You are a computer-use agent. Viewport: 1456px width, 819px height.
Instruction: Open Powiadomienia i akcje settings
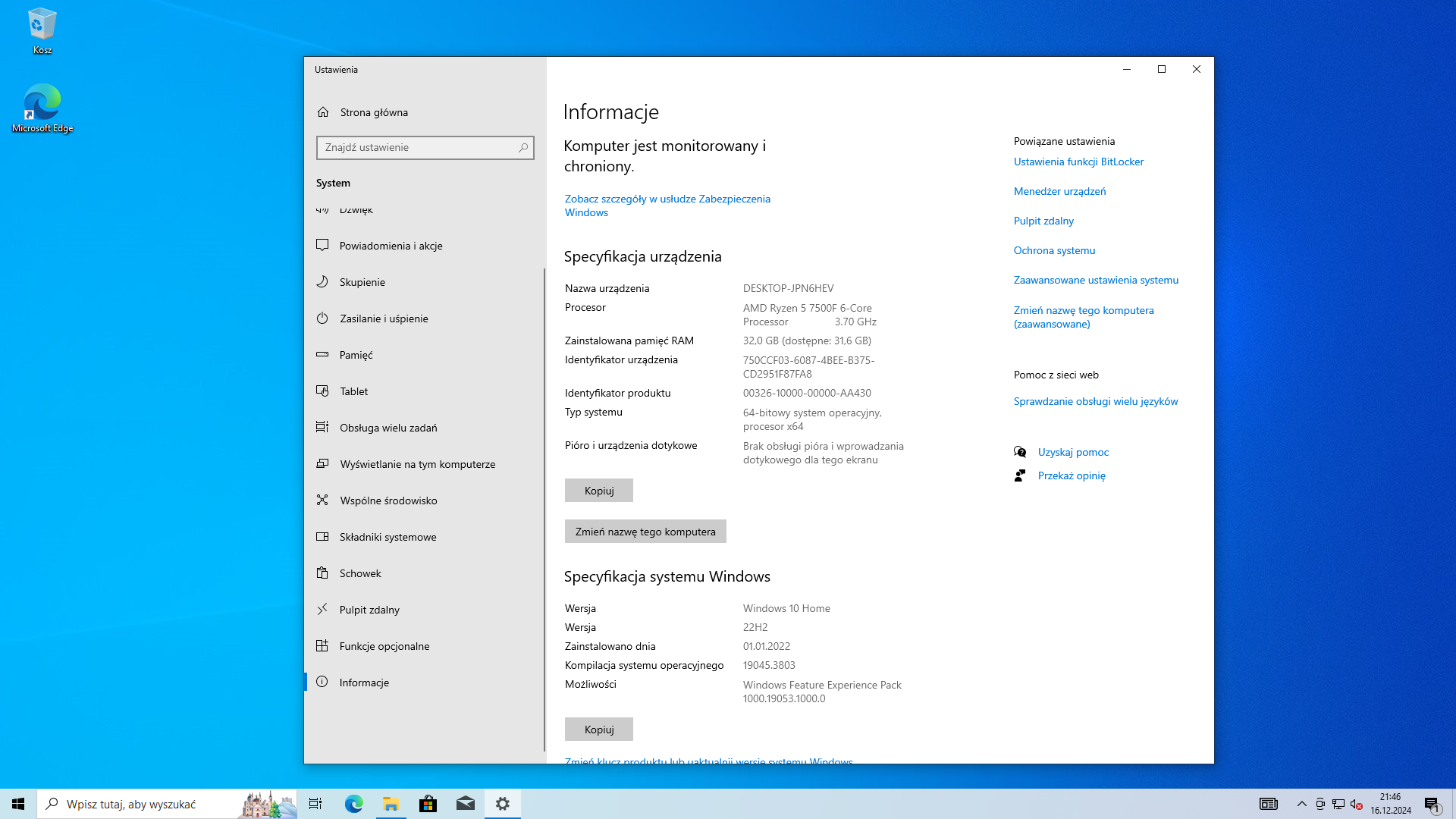click(425, 246)
